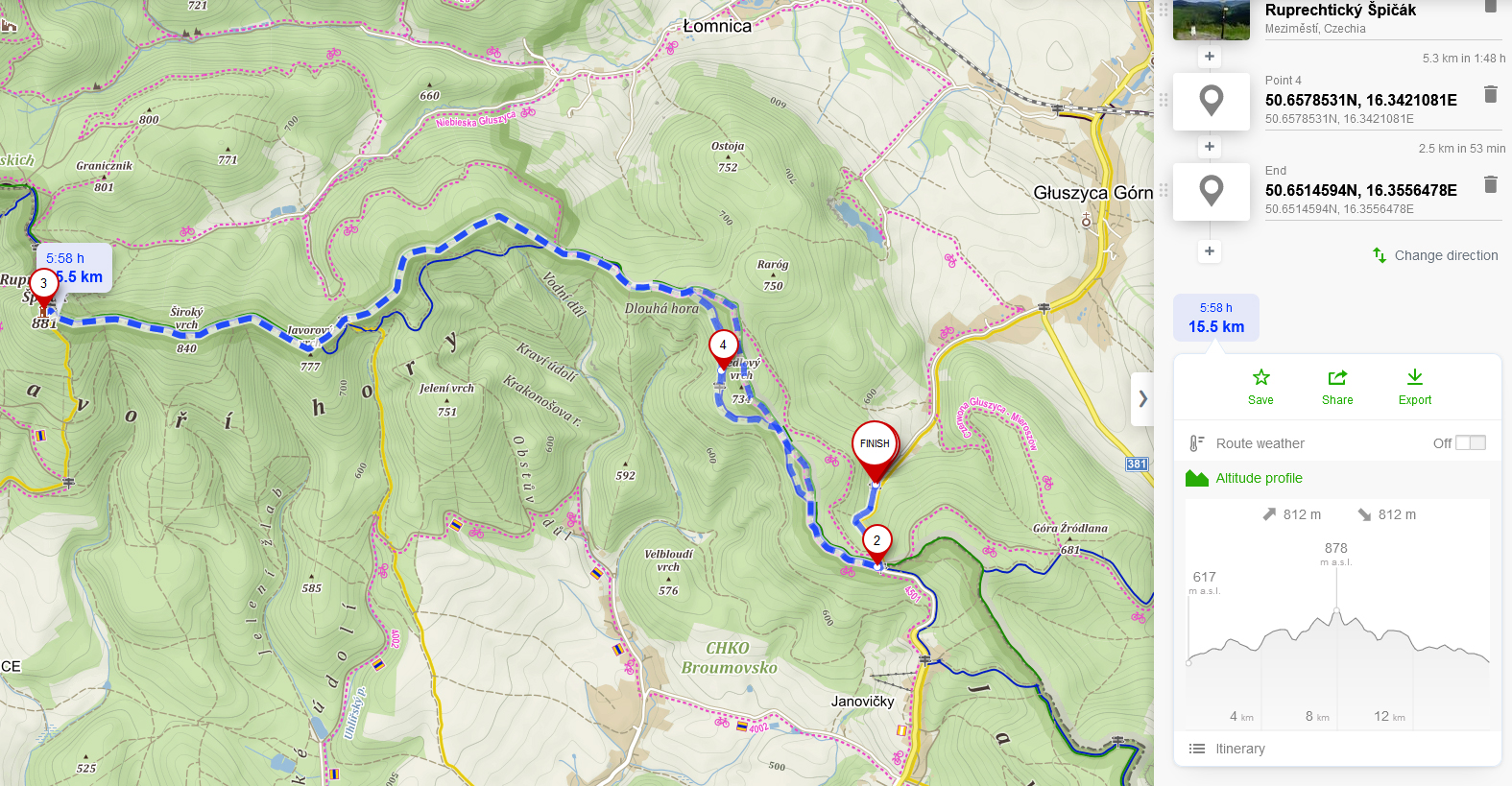
Task: Click the Share route icon
Action: coord(1337,377)
